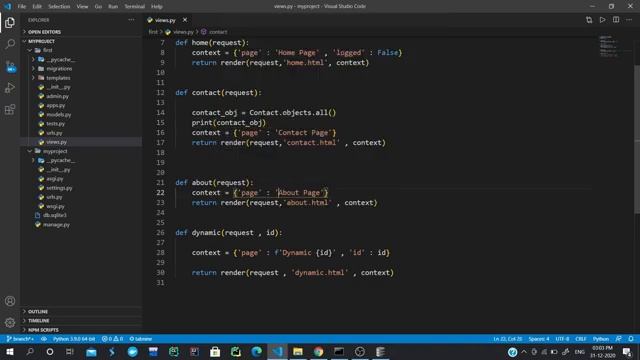
Task: Select views.py in Explorer tree
Action: (x=82, y=142)
